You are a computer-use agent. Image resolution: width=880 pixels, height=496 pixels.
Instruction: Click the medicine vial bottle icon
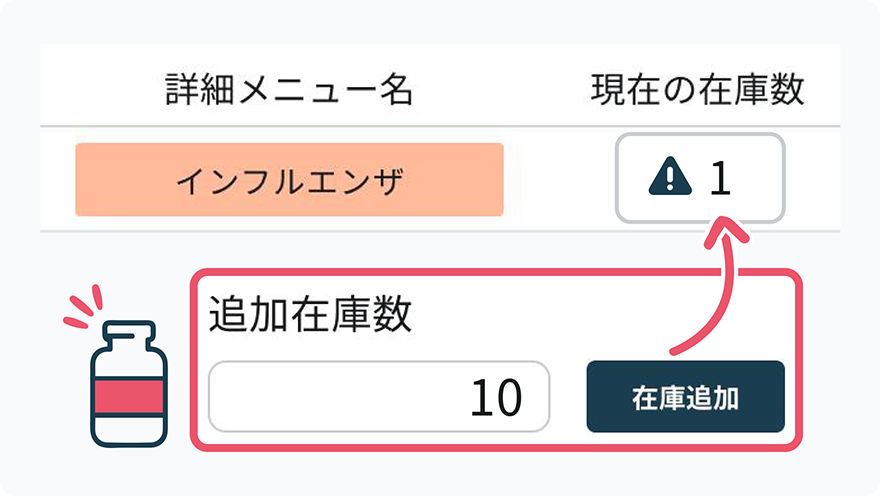[x=129, y=384]
